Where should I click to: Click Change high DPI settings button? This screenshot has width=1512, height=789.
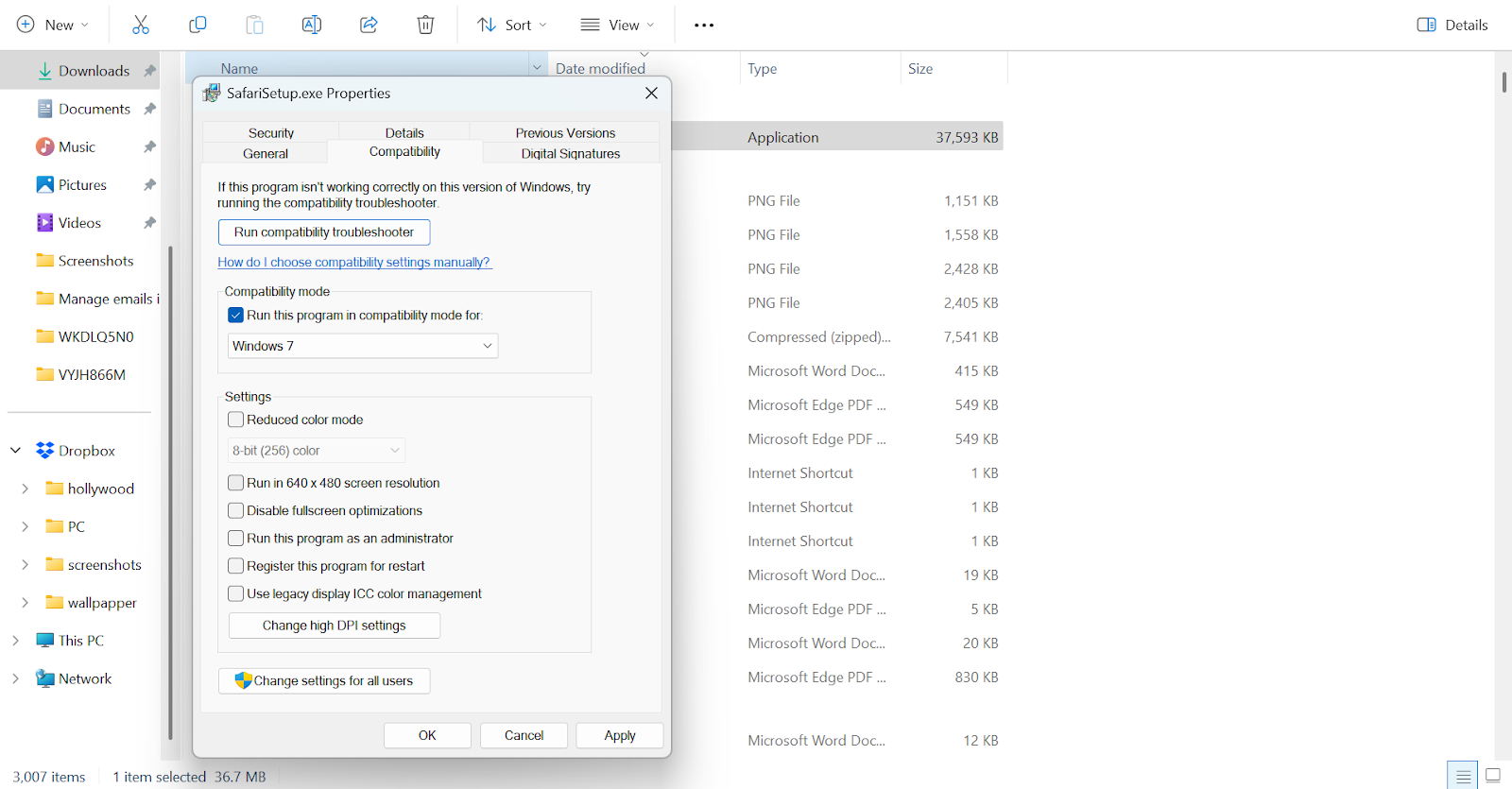(x=335, y=626)
